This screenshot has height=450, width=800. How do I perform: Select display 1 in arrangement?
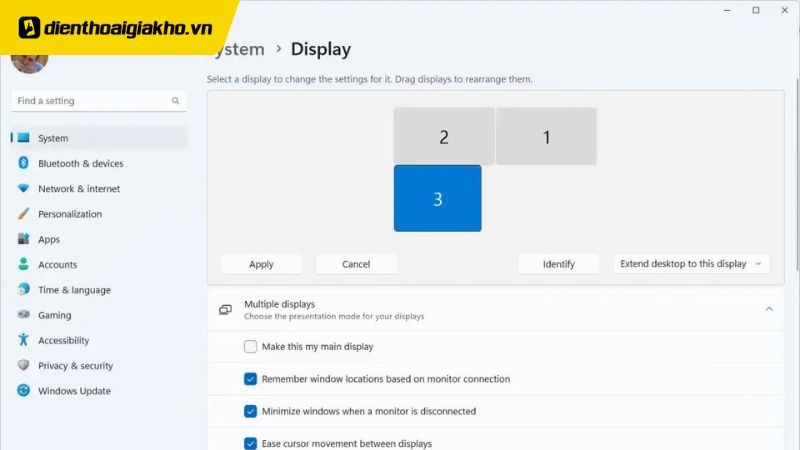(546, 136)
